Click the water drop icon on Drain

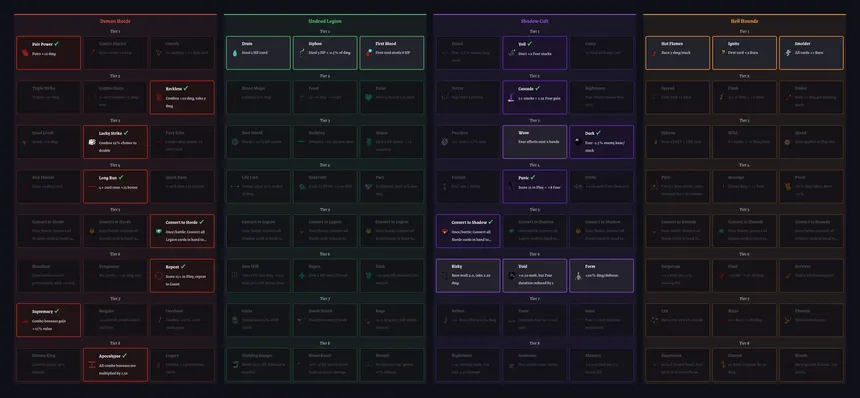click(x=235, y=54)
